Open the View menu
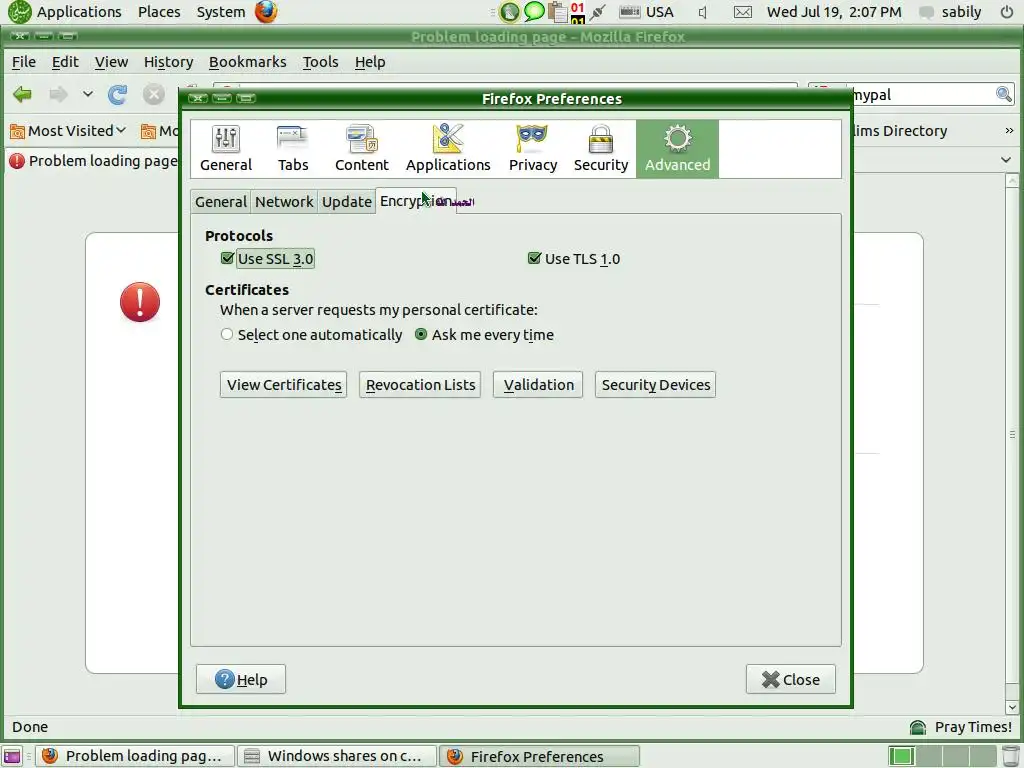 pos(111,62)
